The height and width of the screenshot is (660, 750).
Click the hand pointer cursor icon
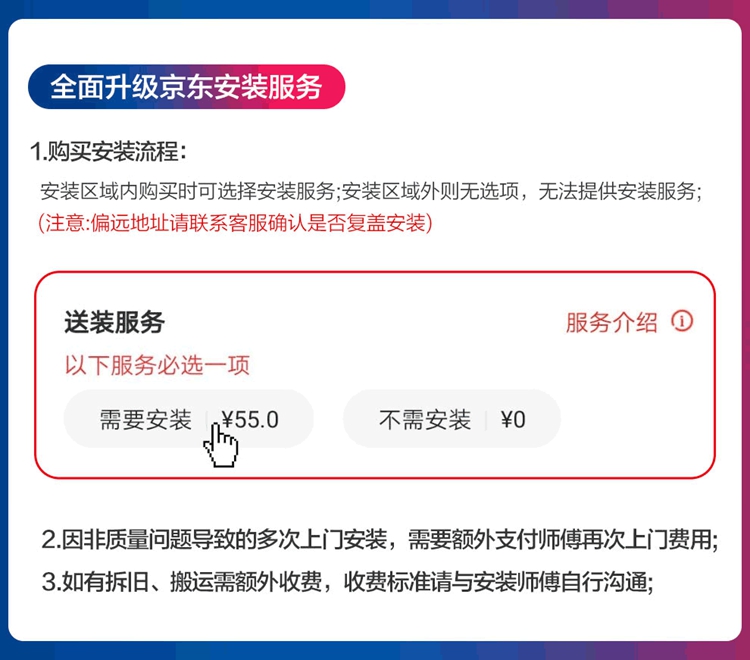[x=220, y=448]
